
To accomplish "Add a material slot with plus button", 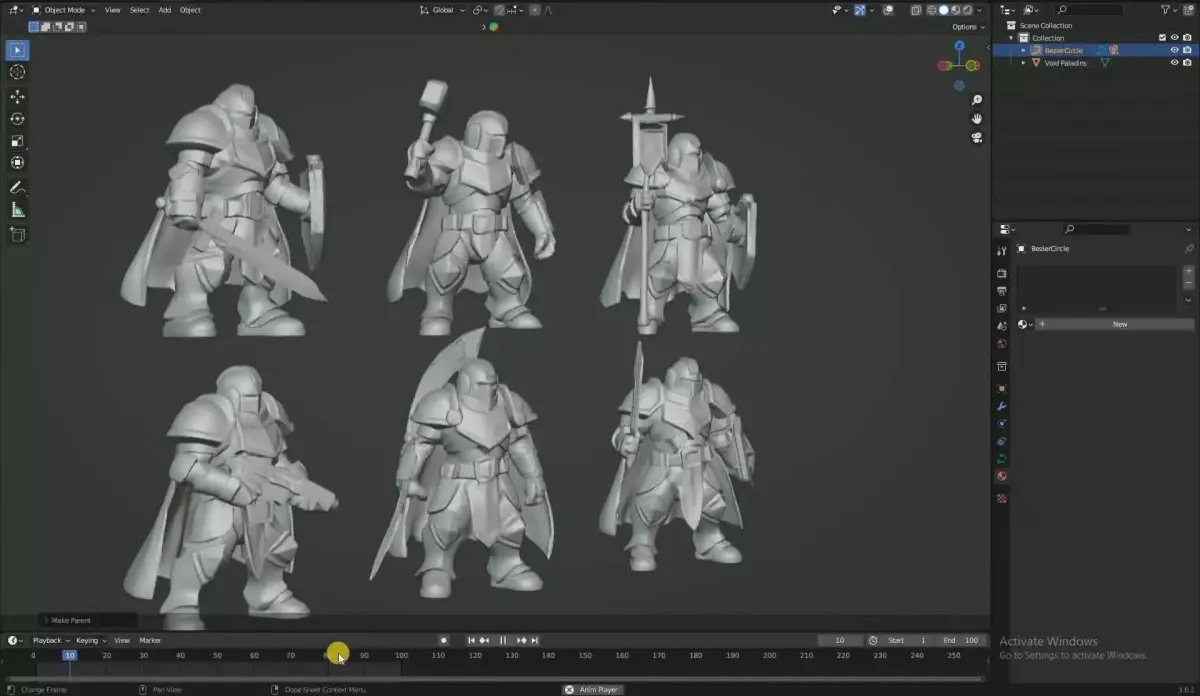I will 1188,271.
